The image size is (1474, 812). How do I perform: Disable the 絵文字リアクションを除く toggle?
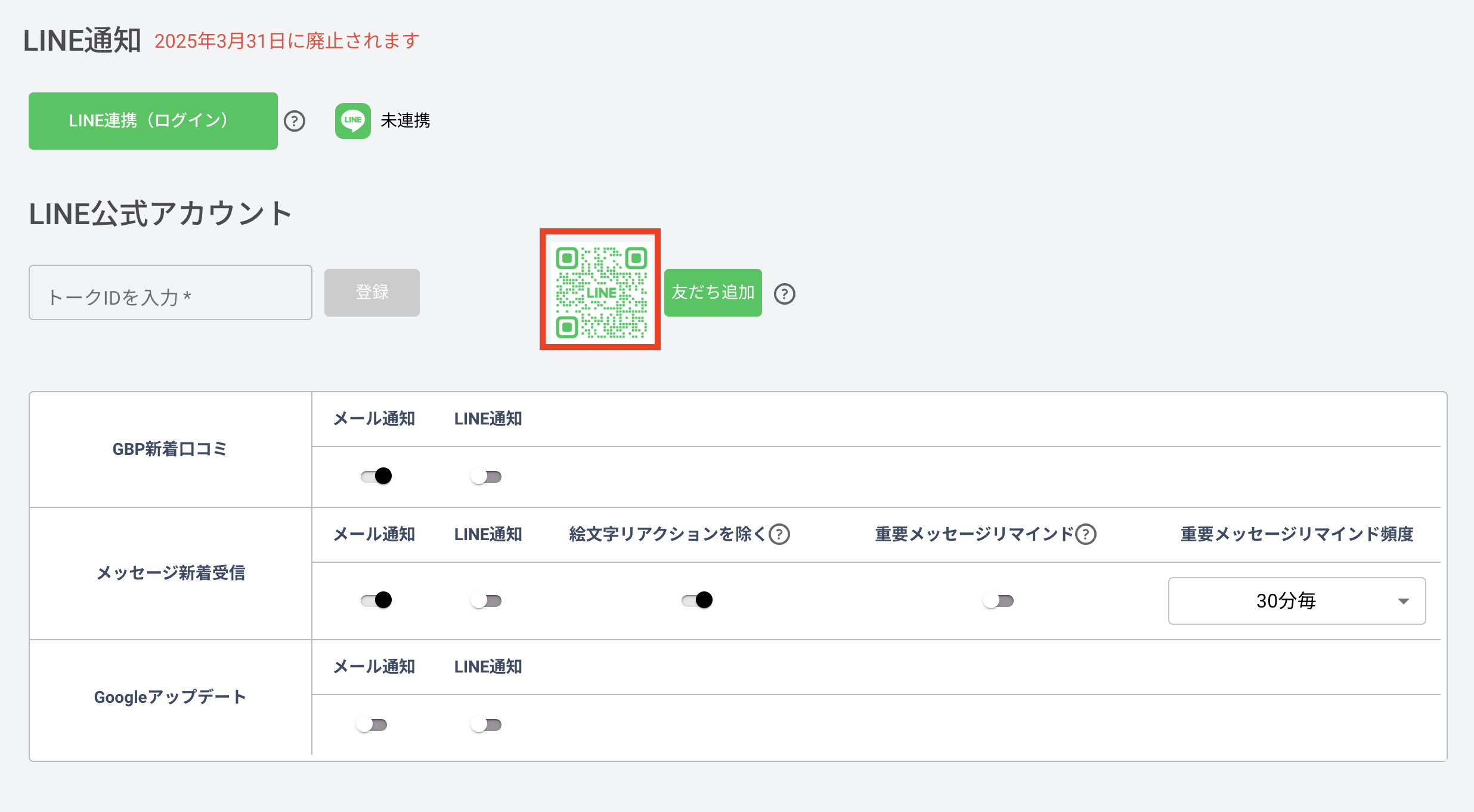pyautogui.click(x=696, y=600)
